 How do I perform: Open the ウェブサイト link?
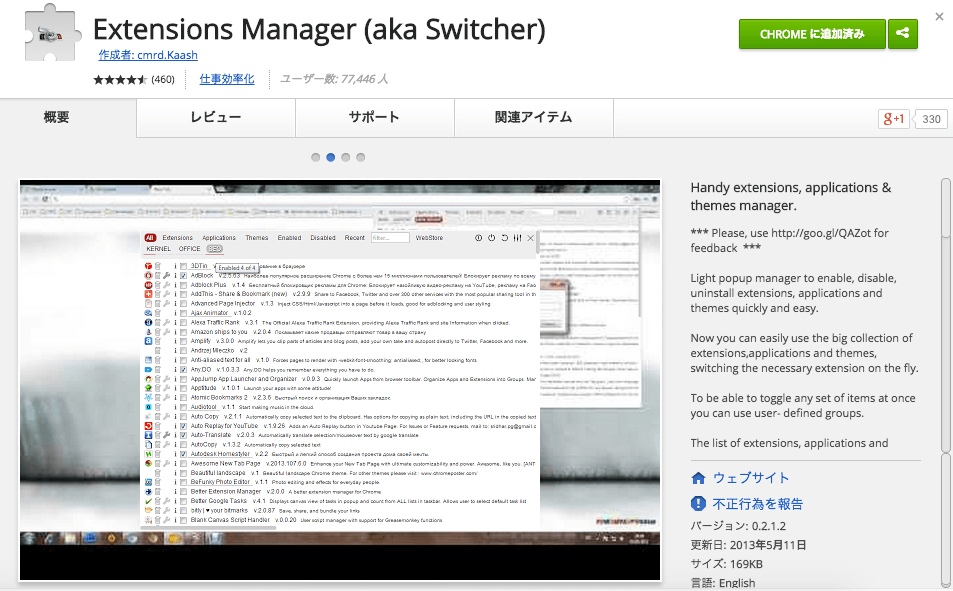pyautogui.click(x=751, y=478)
